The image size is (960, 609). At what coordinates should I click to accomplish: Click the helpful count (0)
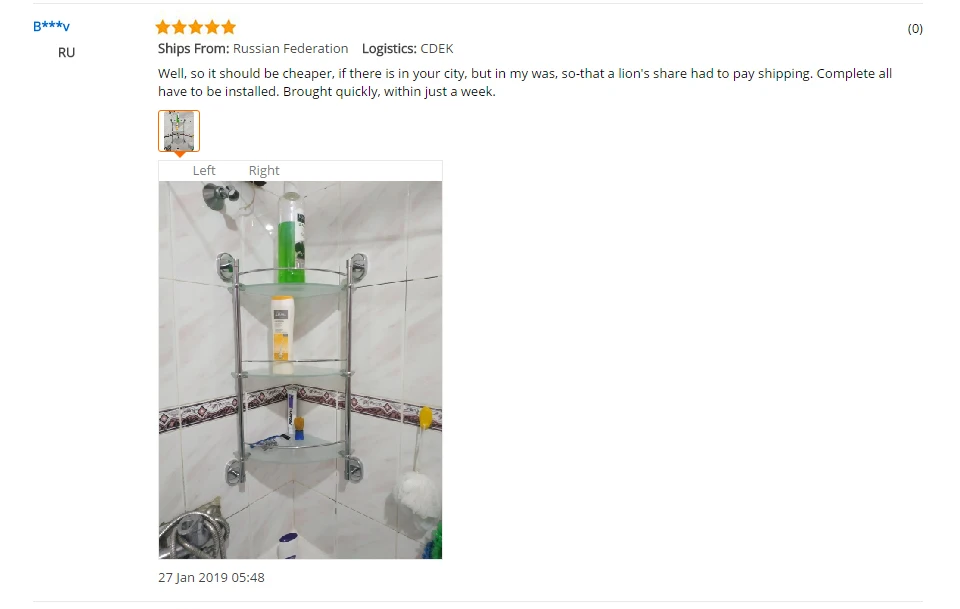pyautogui.click(x=915, y=29)
